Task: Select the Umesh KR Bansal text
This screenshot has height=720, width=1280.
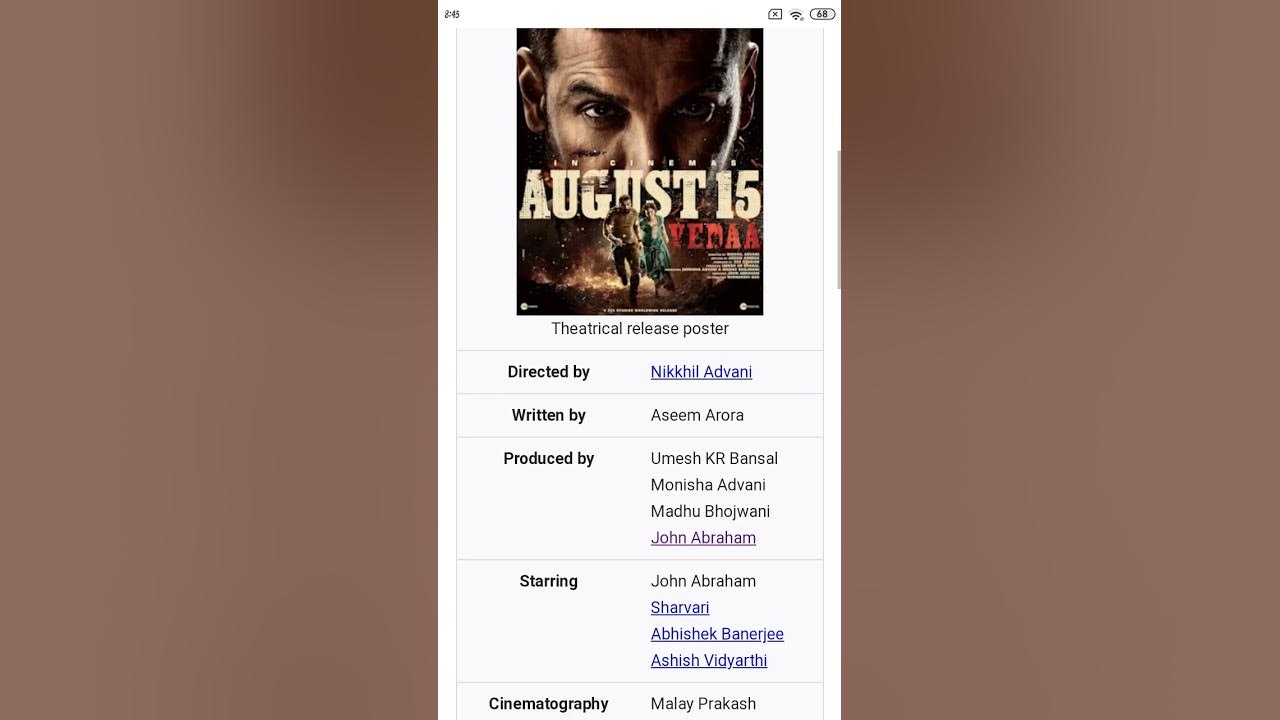Action: [714, 459]
